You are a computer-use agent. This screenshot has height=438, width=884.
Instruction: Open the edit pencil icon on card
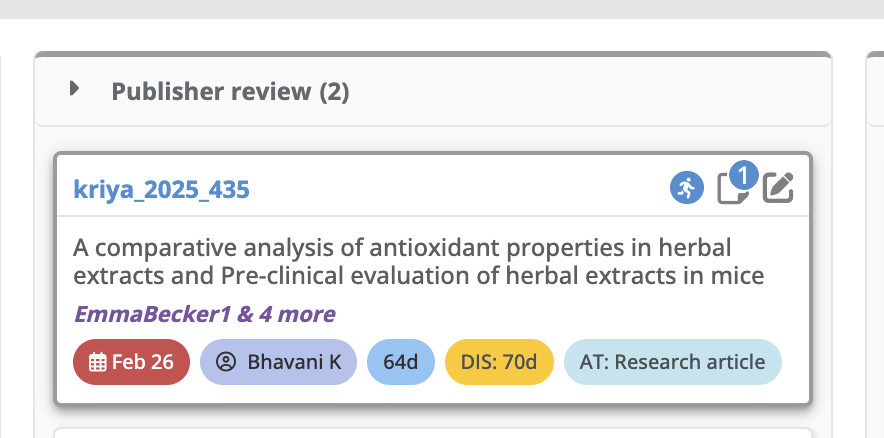779,188
